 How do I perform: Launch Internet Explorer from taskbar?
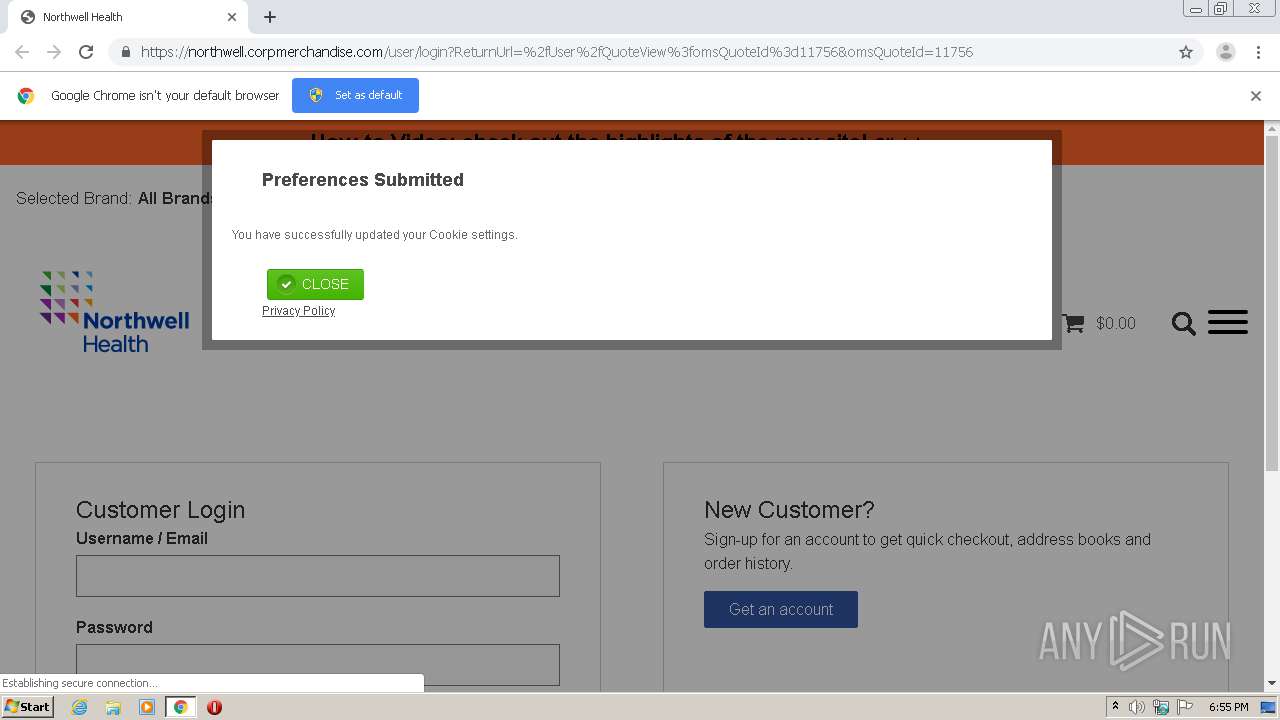click(80, 707)
